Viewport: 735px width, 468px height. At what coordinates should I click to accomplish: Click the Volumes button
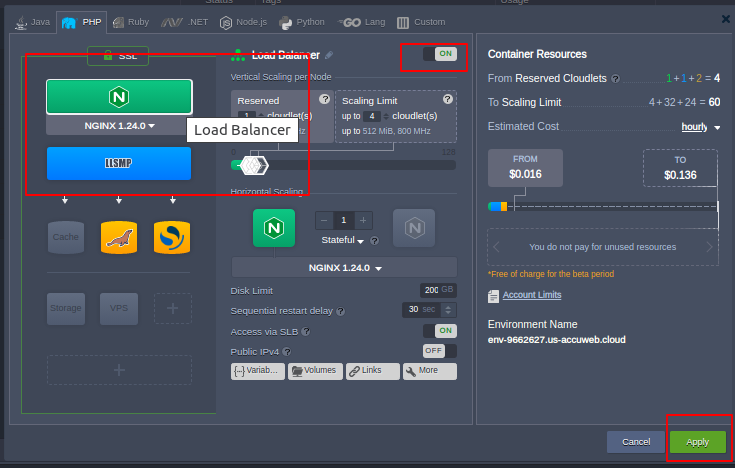pos(315,371)
